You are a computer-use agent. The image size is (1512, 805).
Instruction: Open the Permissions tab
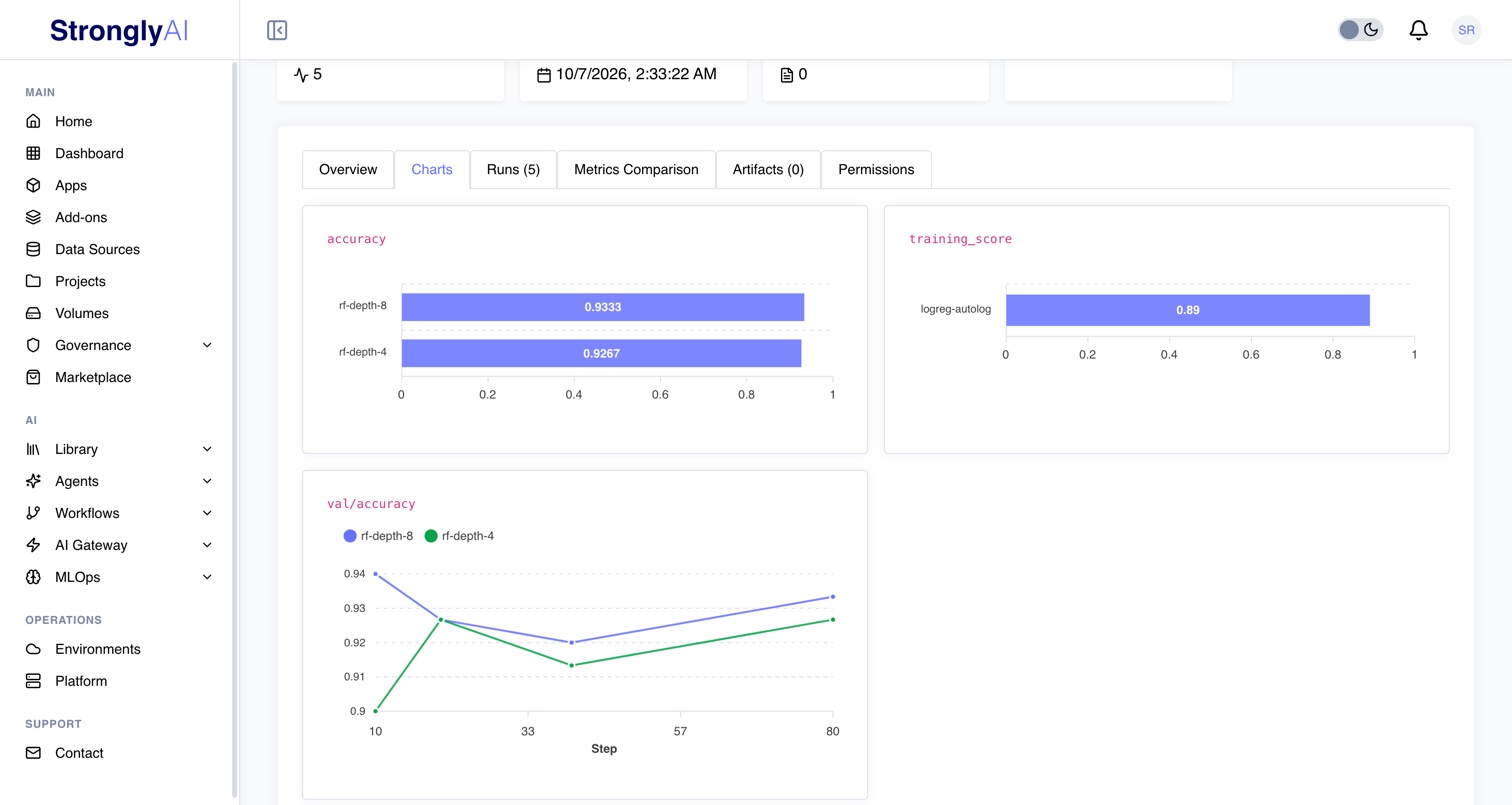point(876,169)
